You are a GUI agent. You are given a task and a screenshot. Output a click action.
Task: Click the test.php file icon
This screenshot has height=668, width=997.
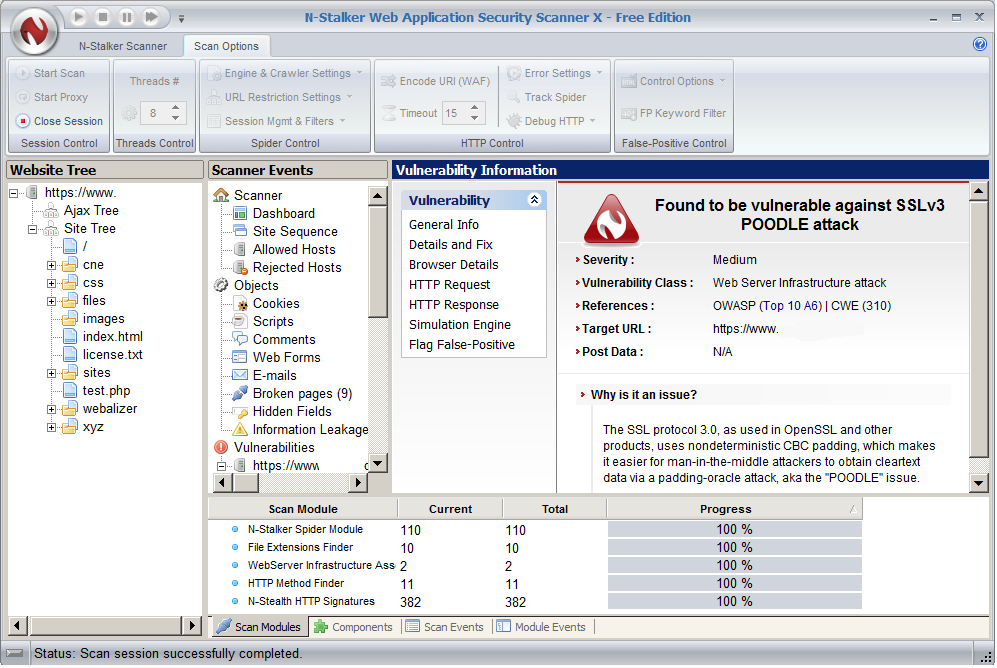pos(70,390)
